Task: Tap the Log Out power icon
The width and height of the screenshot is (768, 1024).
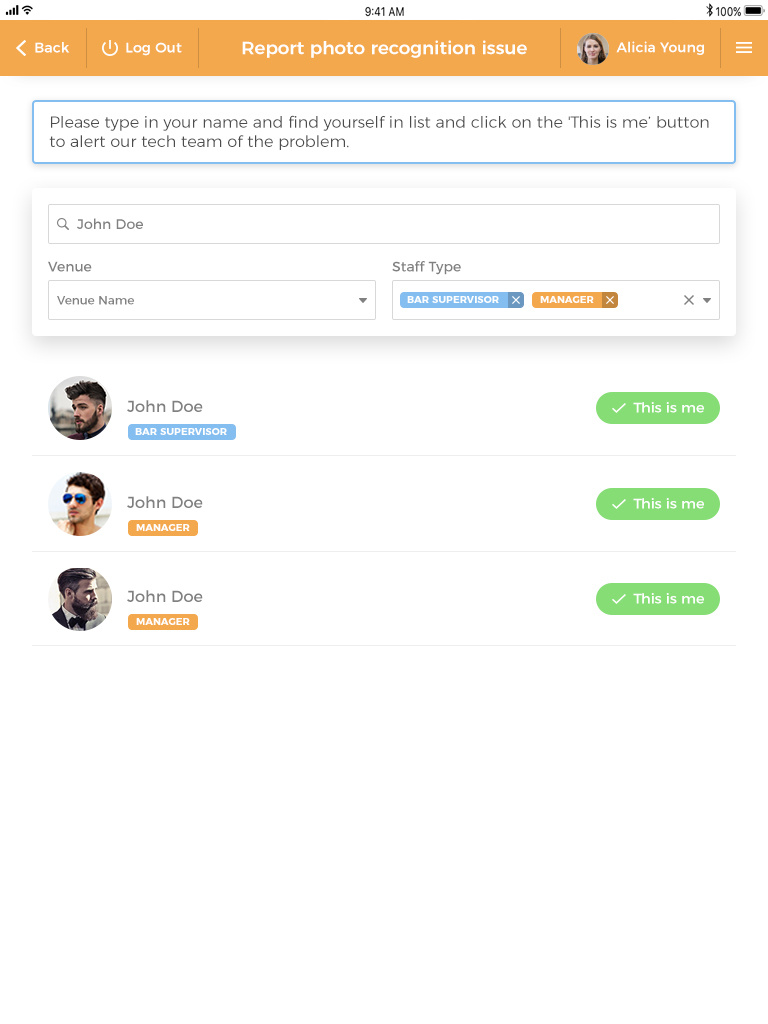Action: tap(110, 47)
